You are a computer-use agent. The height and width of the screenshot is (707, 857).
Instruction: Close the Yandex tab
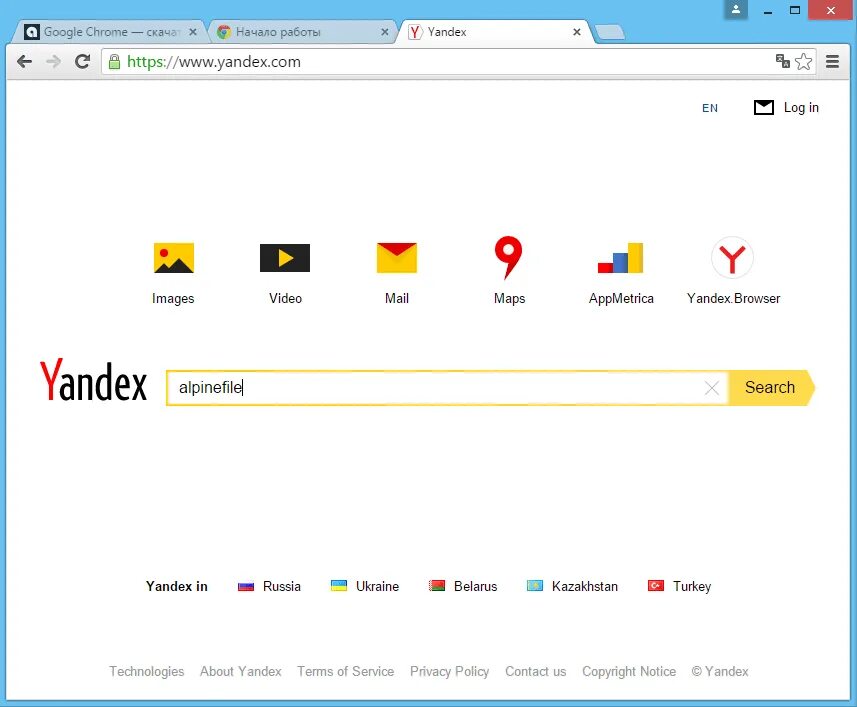click(x=577, y=32)
